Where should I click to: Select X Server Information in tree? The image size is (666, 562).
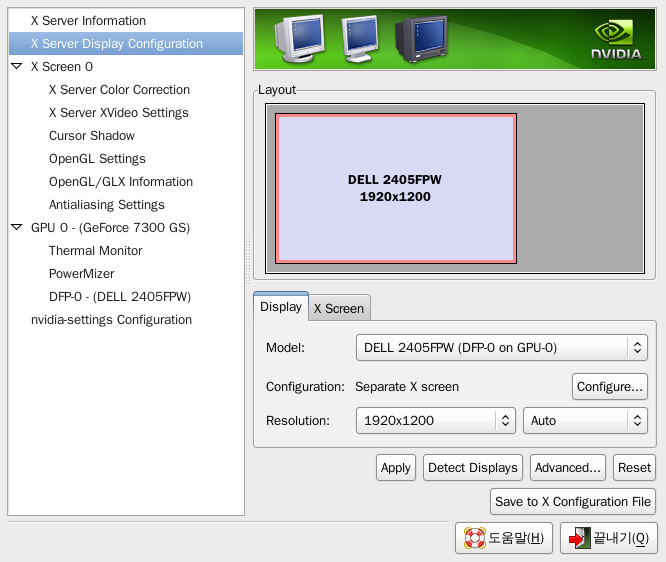click(x=126, y=20)
